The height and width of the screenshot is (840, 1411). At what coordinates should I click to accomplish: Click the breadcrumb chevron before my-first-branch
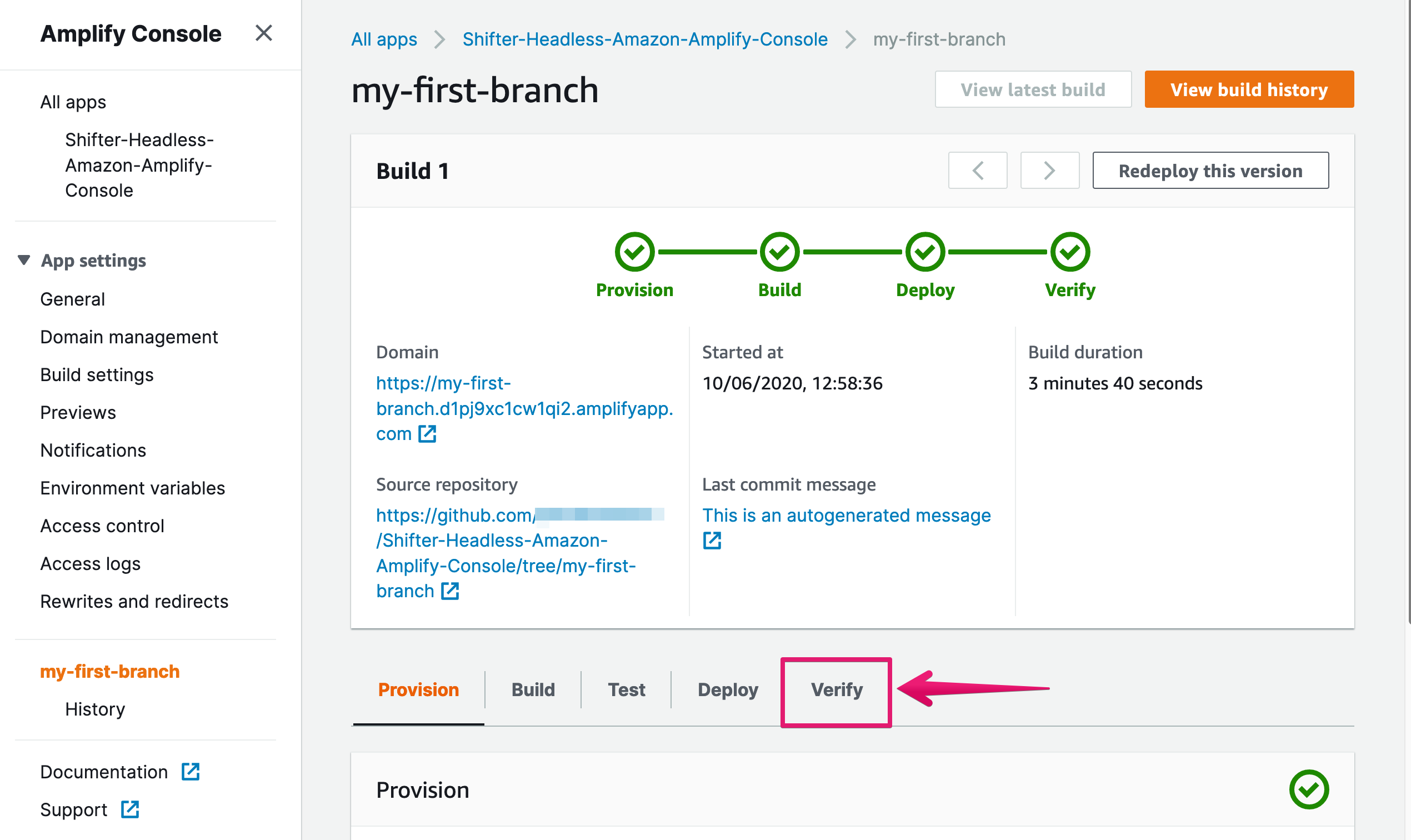click(x=850, y=39)
